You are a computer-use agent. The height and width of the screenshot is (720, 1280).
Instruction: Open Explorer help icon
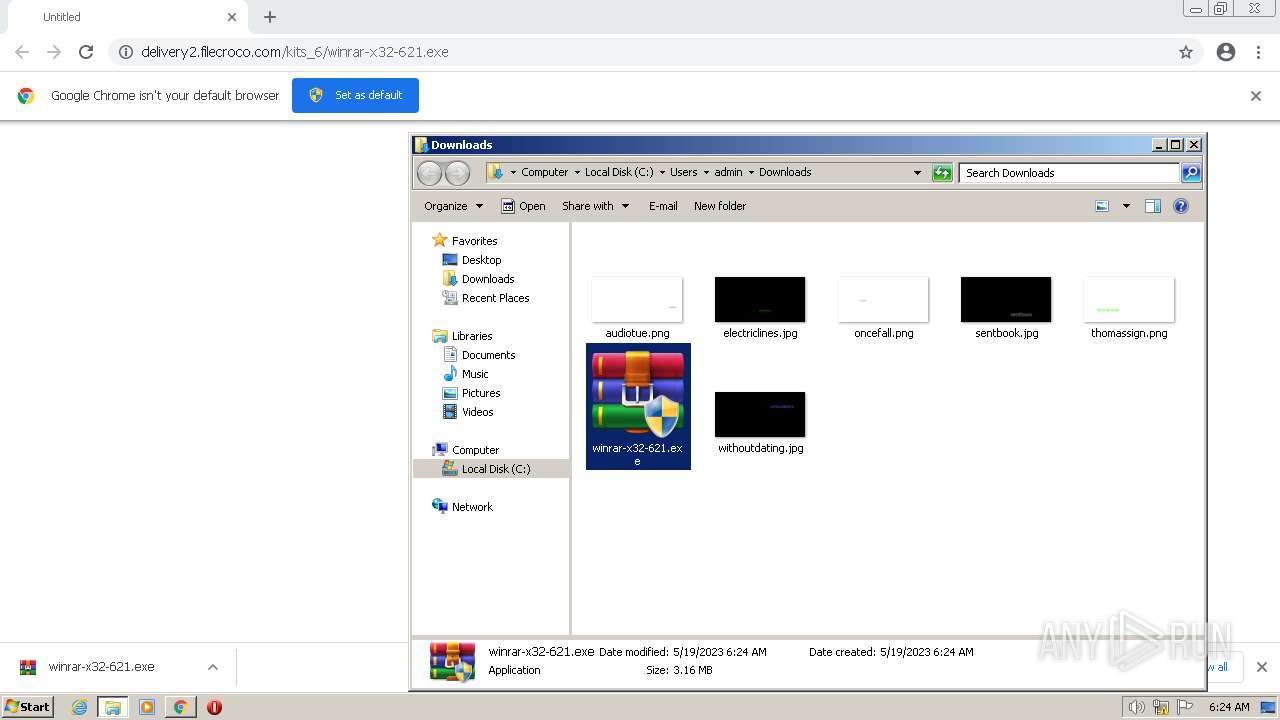tap(1181, 206)
